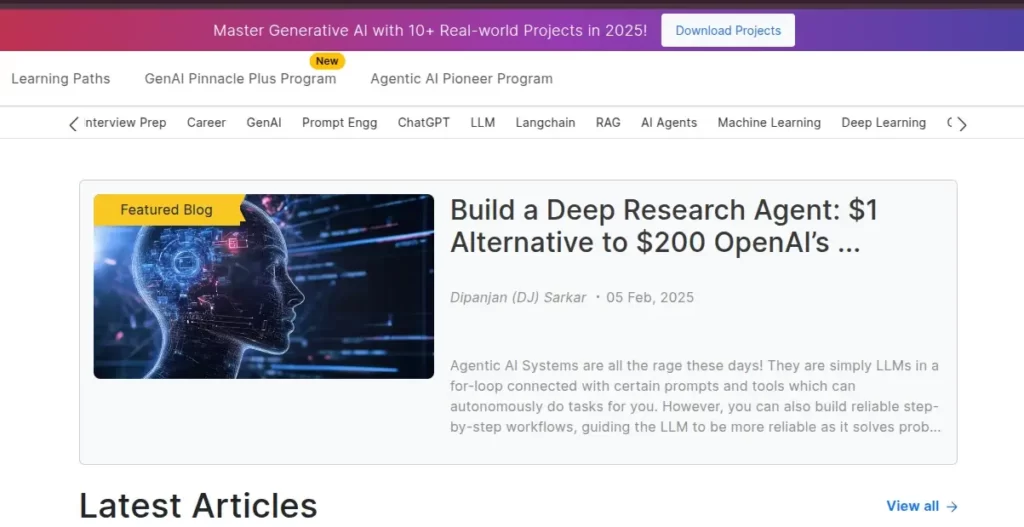Select the Langchain category
1024x527 pixels.
point(545,122)
